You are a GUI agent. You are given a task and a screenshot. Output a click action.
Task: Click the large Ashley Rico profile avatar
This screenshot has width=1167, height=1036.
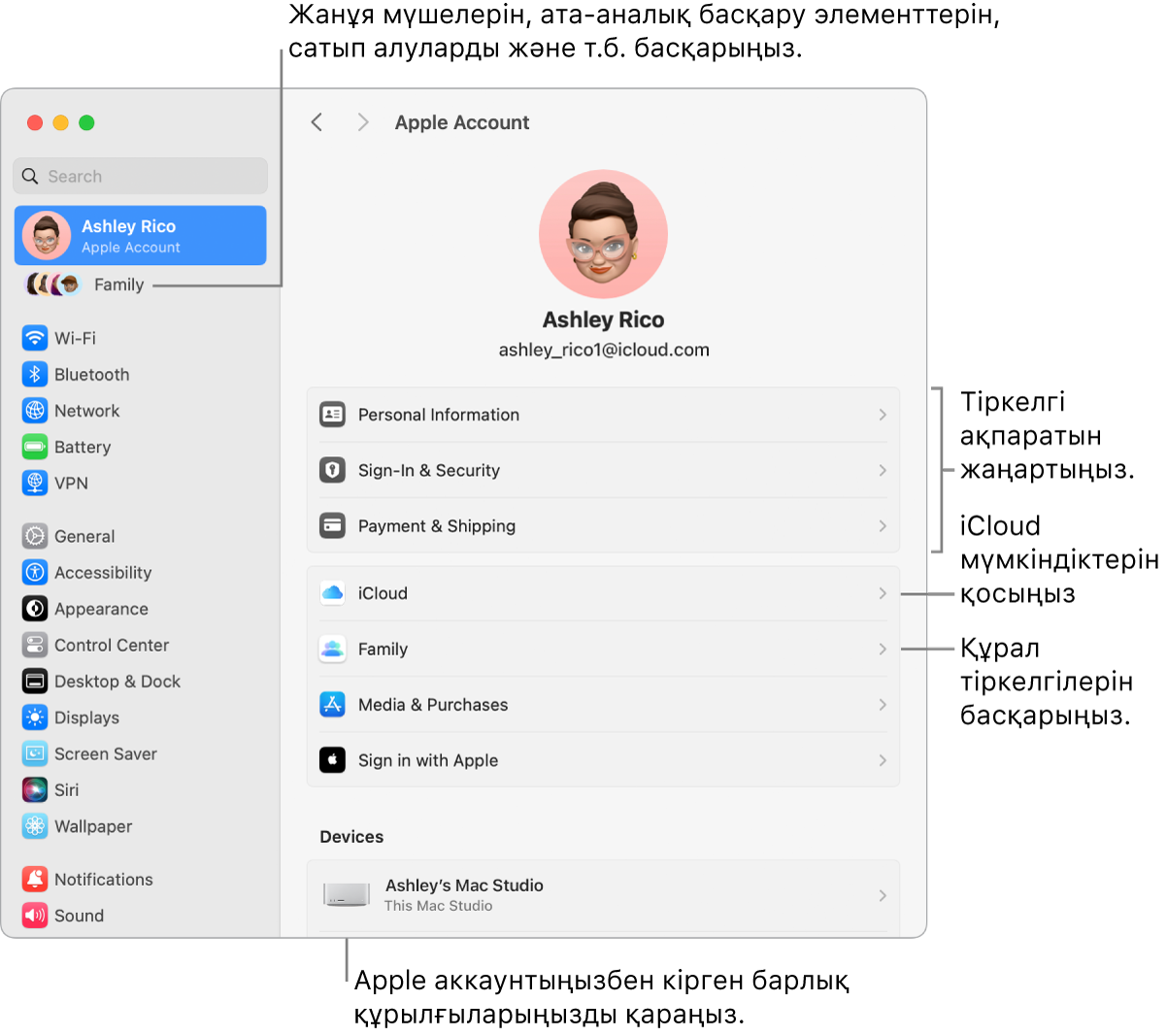[x=603, y=233]
